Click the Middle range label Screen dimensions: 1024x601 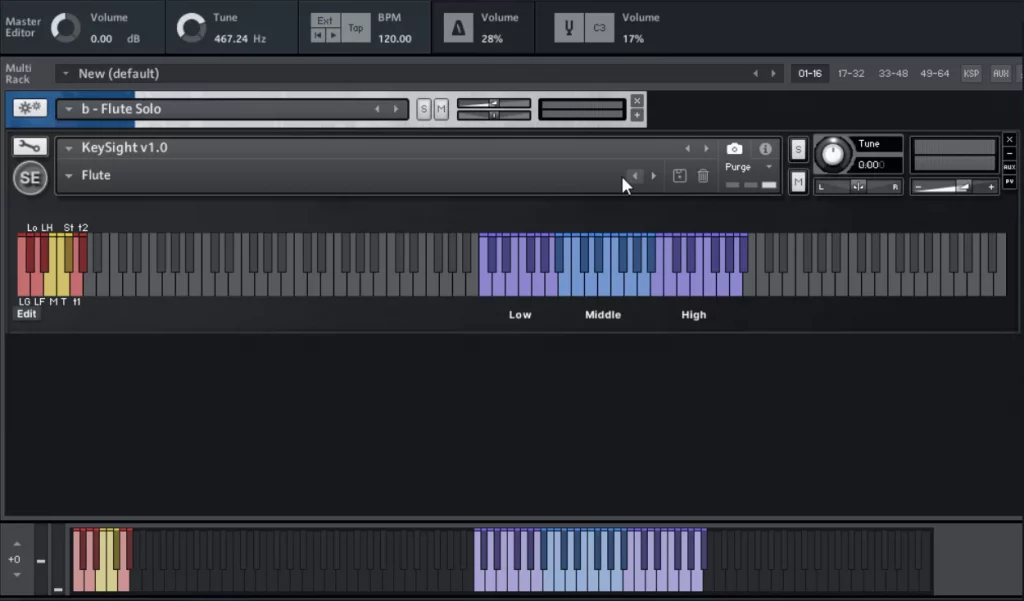(x=603, y=315)
